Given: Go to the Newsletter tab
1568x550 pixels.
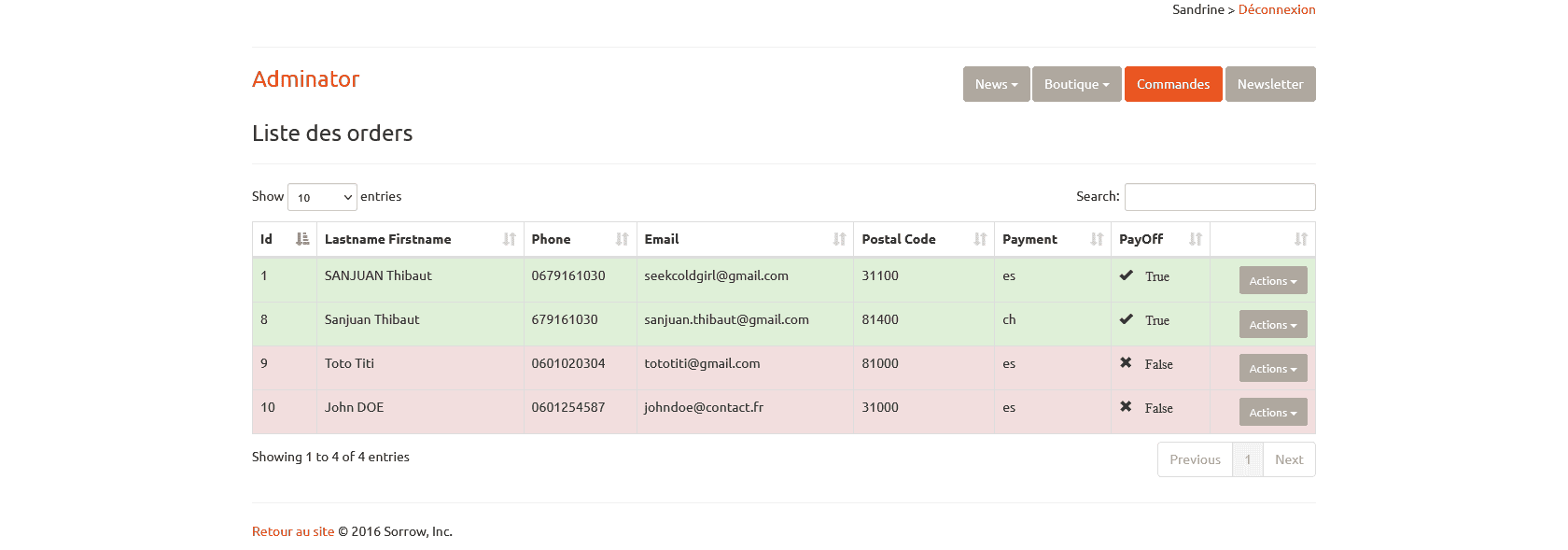Looking at the screenshot, I should click(x=1270, y=84).
